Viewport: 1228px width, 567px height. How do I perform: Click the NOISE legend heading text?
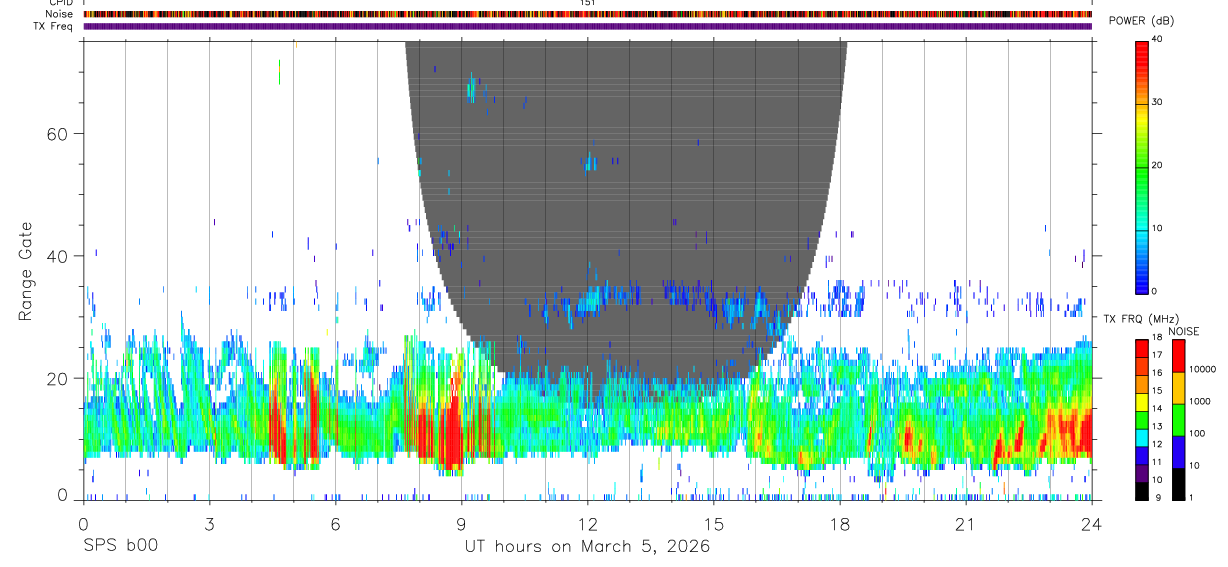[1183, 331]
